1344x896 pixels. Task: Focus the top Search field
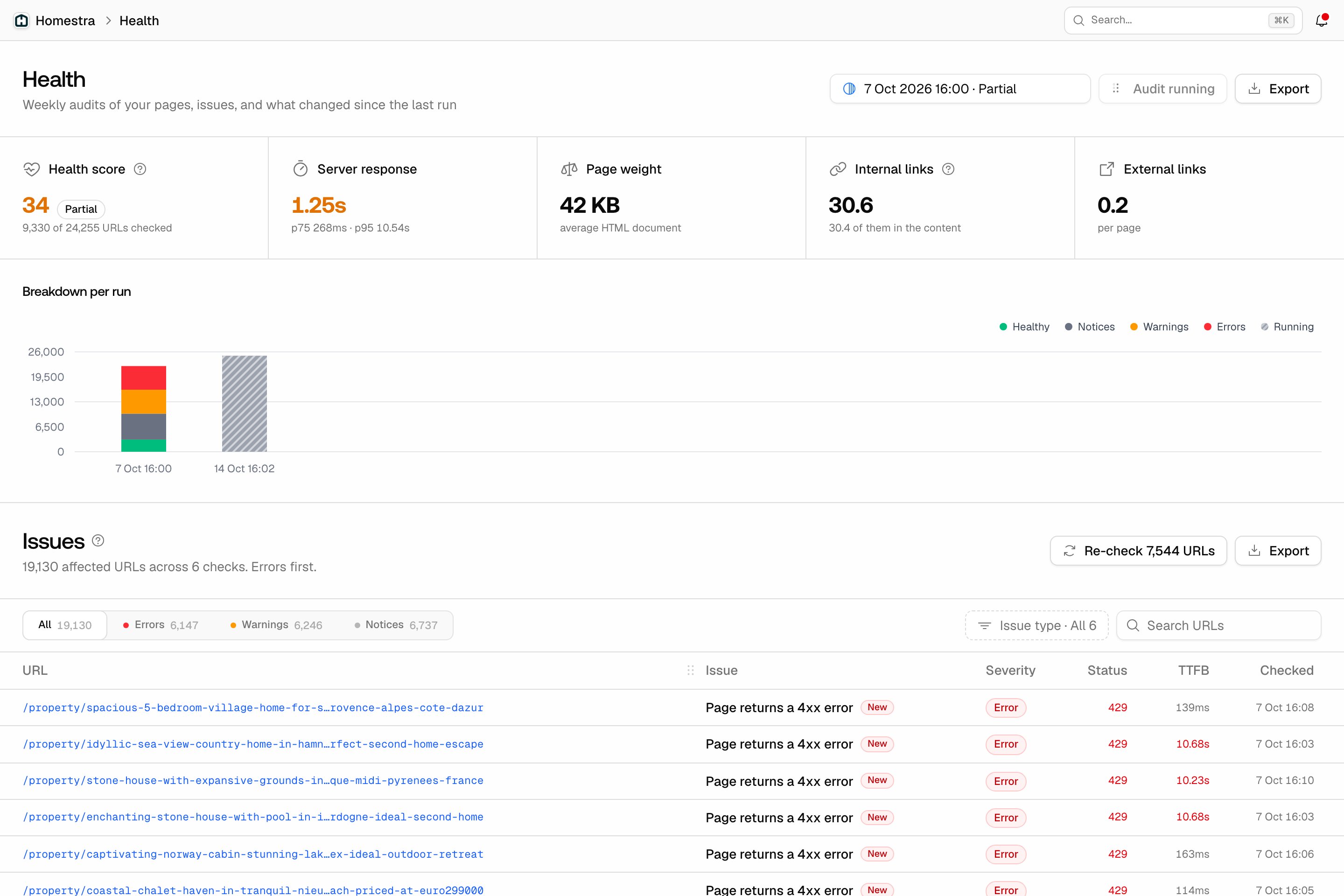[x=1183, y=21]
